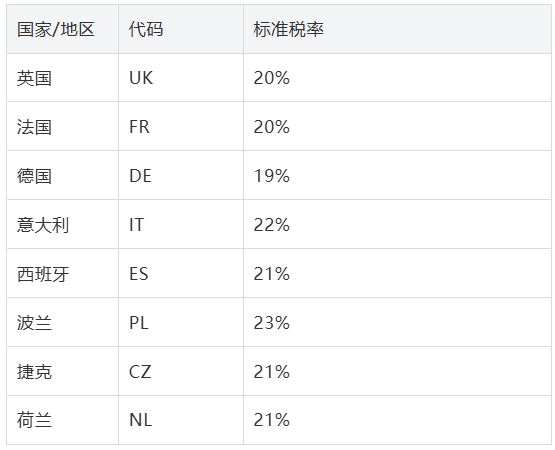
Task: Click the NL code cell
Action: (181, 420)
